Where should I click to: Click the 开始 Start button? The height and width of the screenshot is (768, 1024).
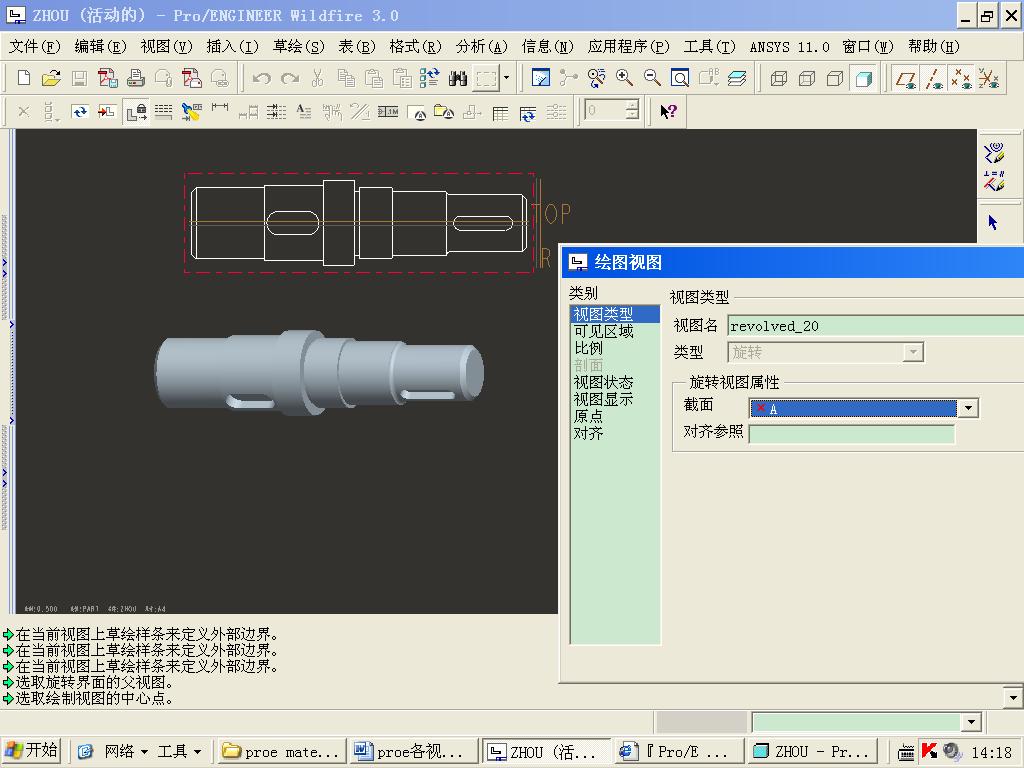point(33,751)
